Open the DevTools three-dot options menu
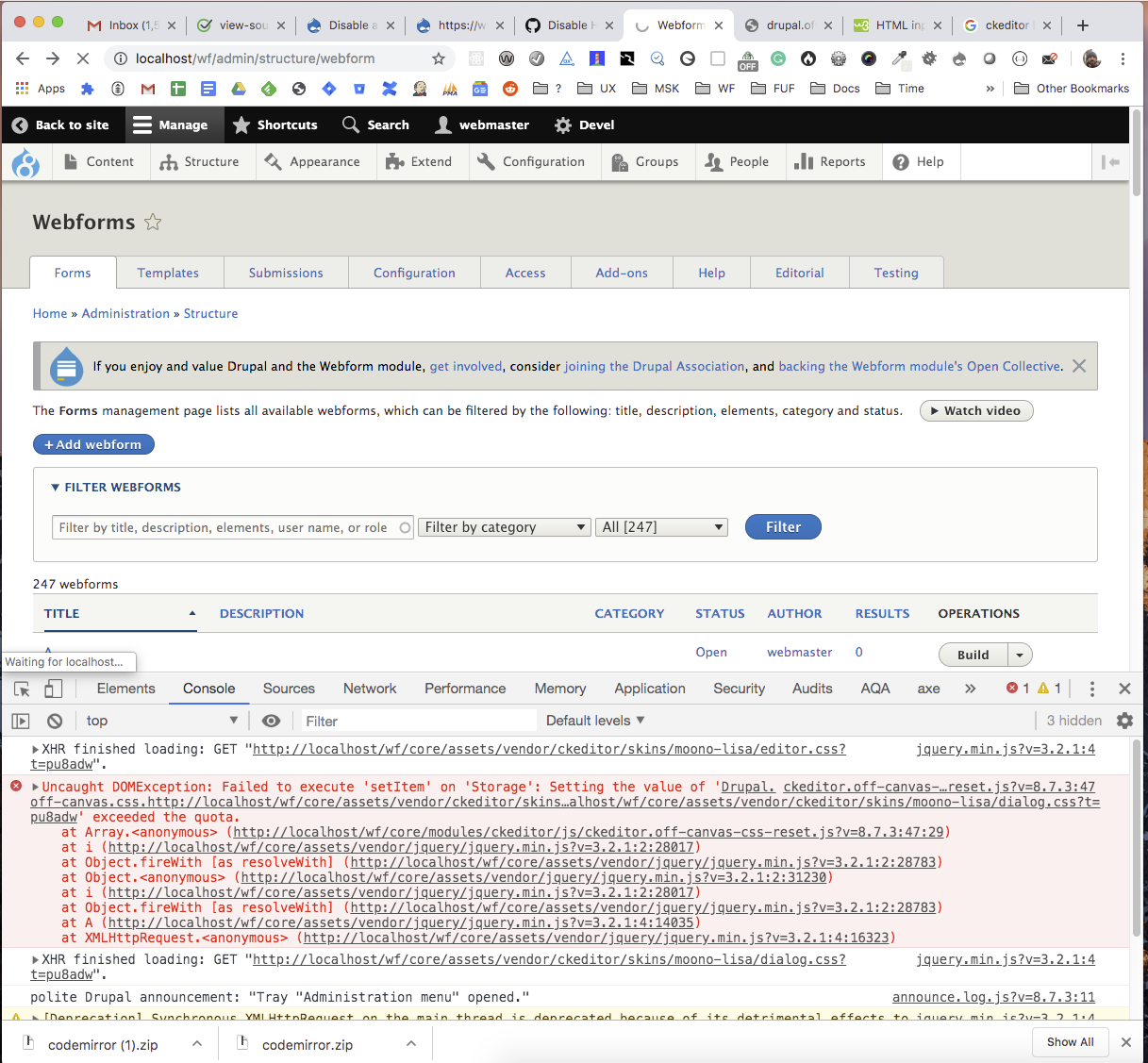Screen dimensions: 1148x1063 [1091, 689]
